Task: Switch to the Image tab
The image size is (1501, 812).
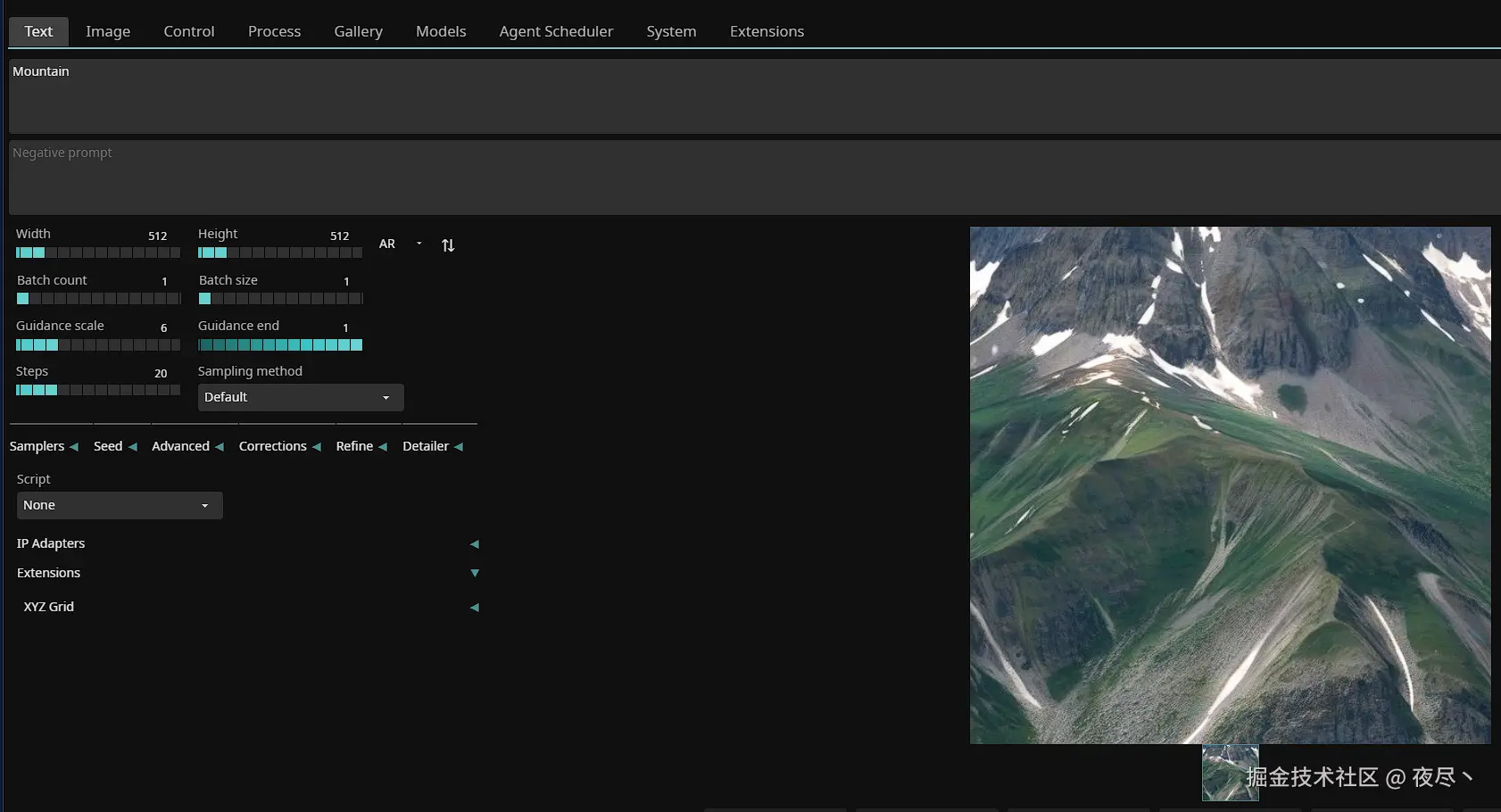Action: pos(108,31)
